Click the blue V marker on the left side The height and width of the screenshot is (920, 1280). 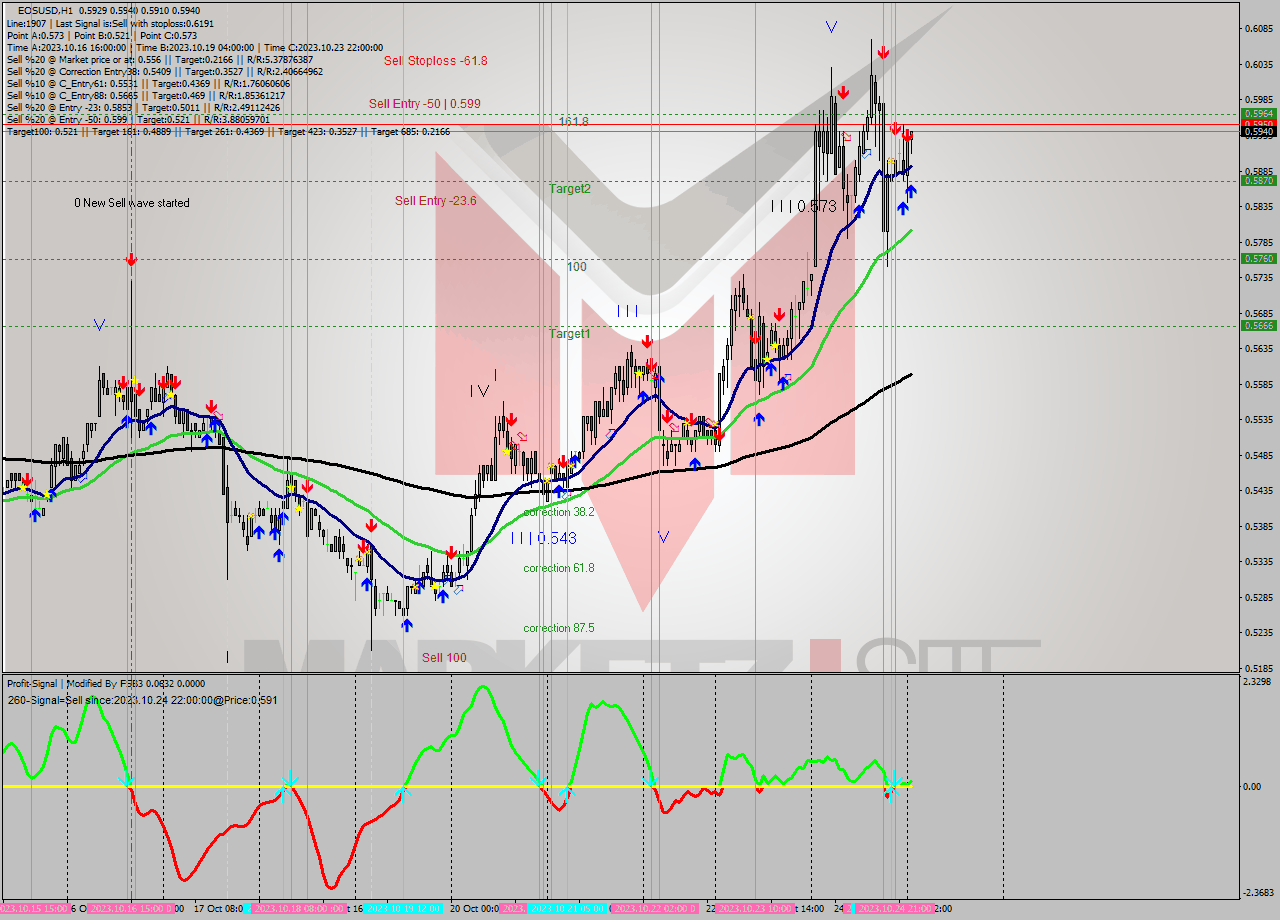[99, 324]
